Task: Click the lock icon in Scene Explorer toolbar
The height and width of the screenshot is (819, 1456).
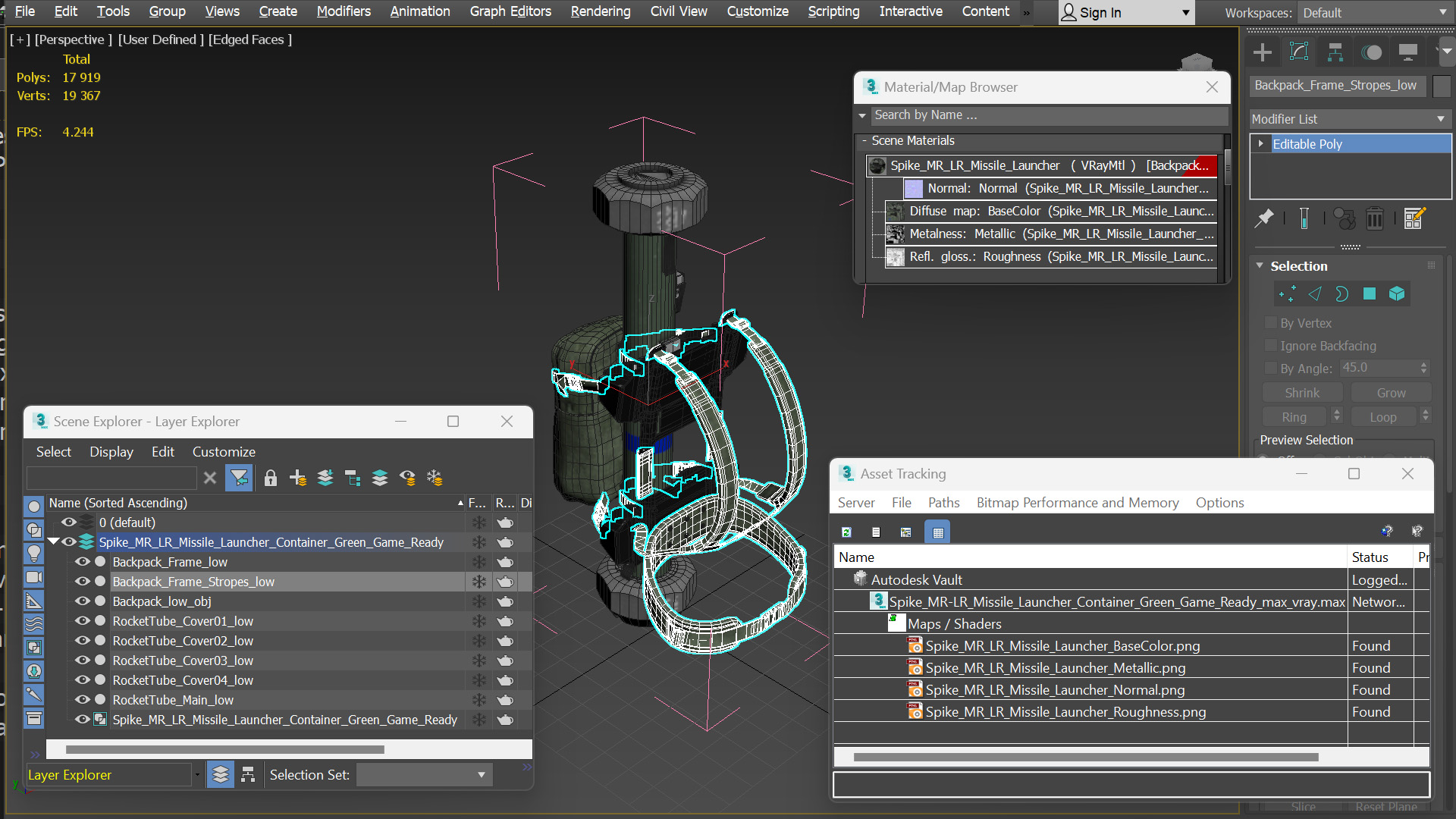Action: coord(271,478)
